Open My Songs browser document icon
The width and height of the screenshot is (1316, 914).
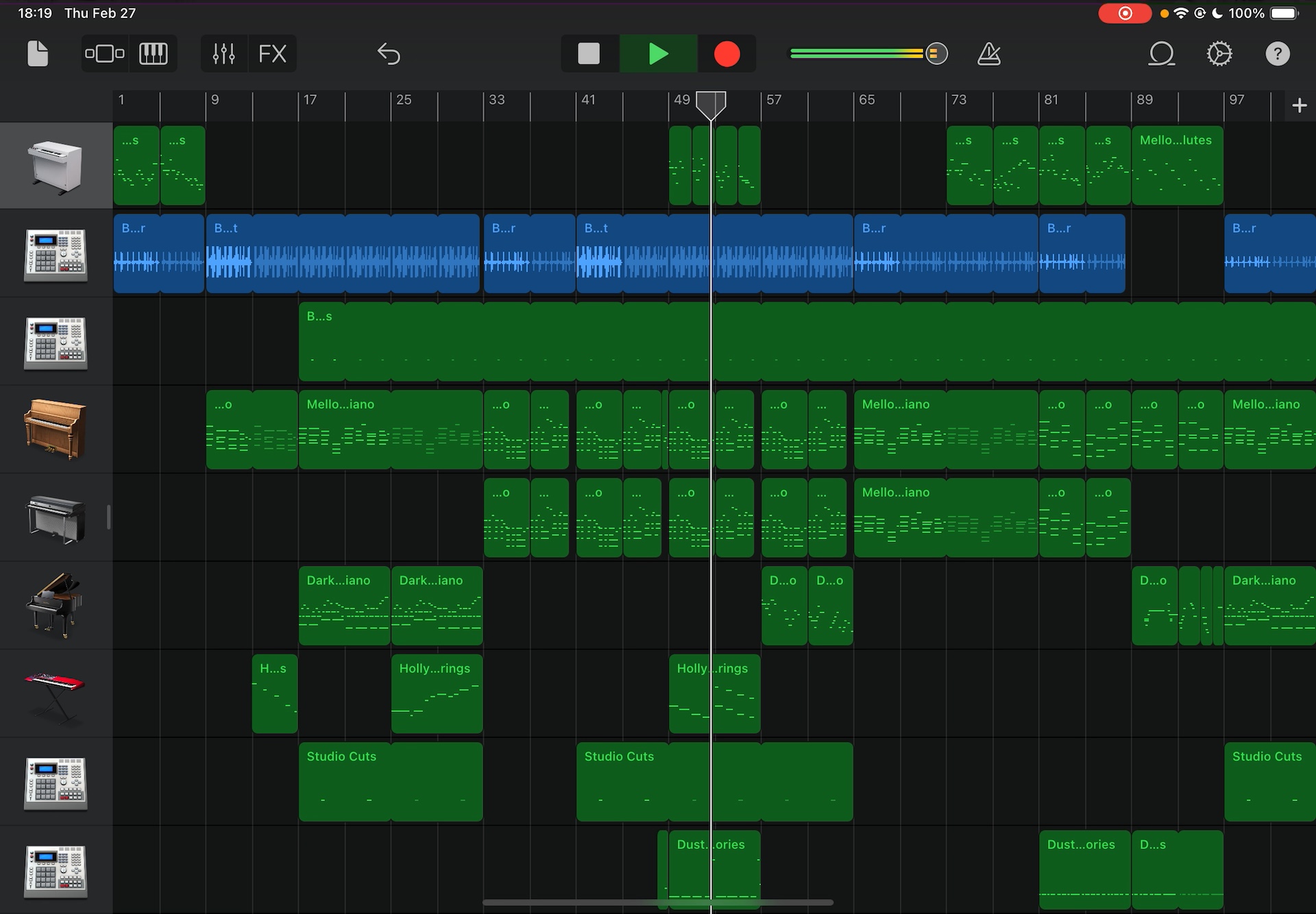38,53
